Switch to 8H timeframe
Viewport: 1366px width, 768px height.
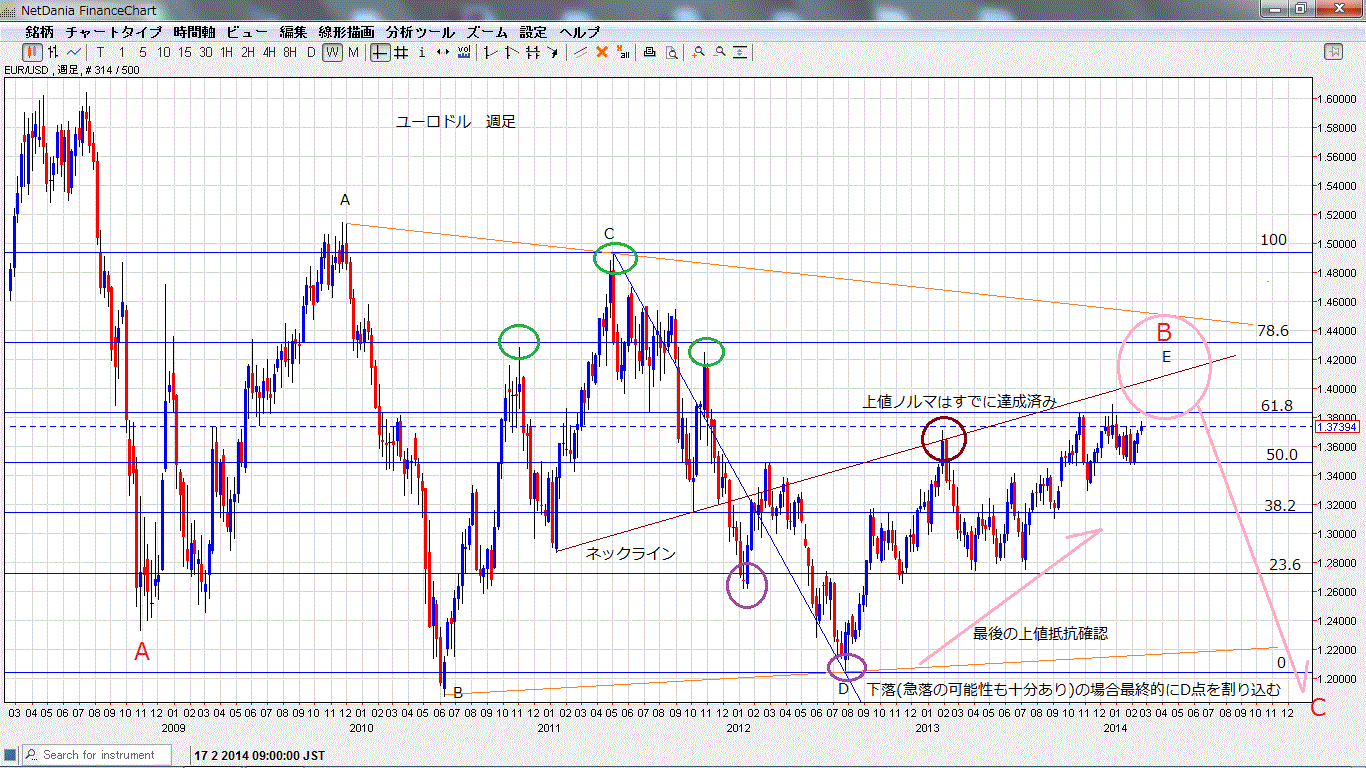click(290, 52)
